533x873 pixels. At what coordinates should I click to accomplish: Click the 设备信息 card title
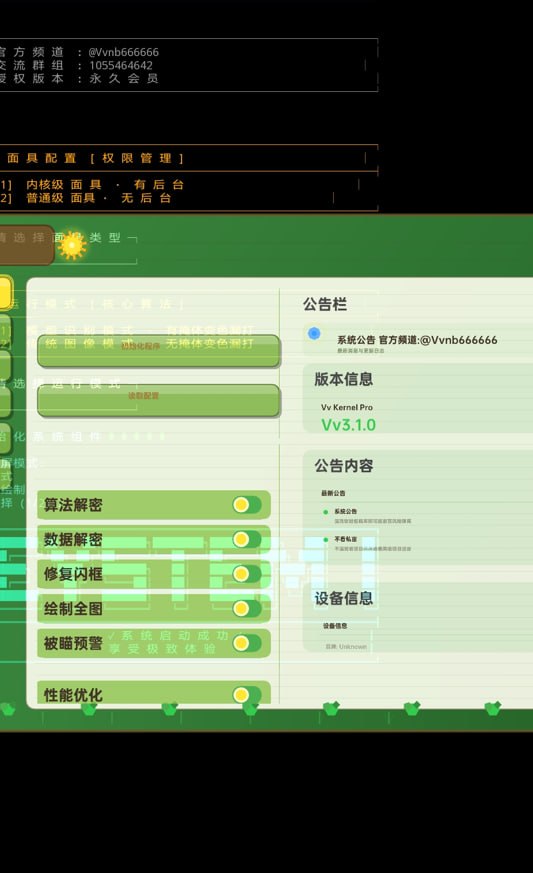pyautogui.click(x=344, y=599)
